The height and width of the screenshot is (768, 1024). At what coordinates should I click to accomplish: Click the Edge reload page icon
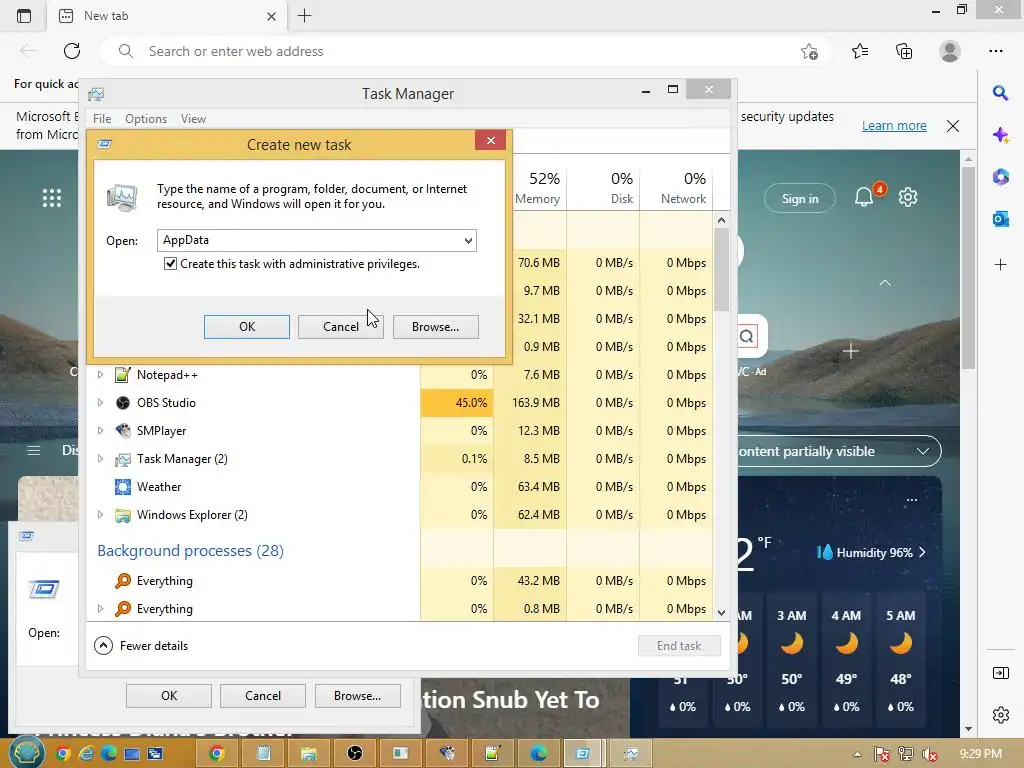tap(72, 51)
